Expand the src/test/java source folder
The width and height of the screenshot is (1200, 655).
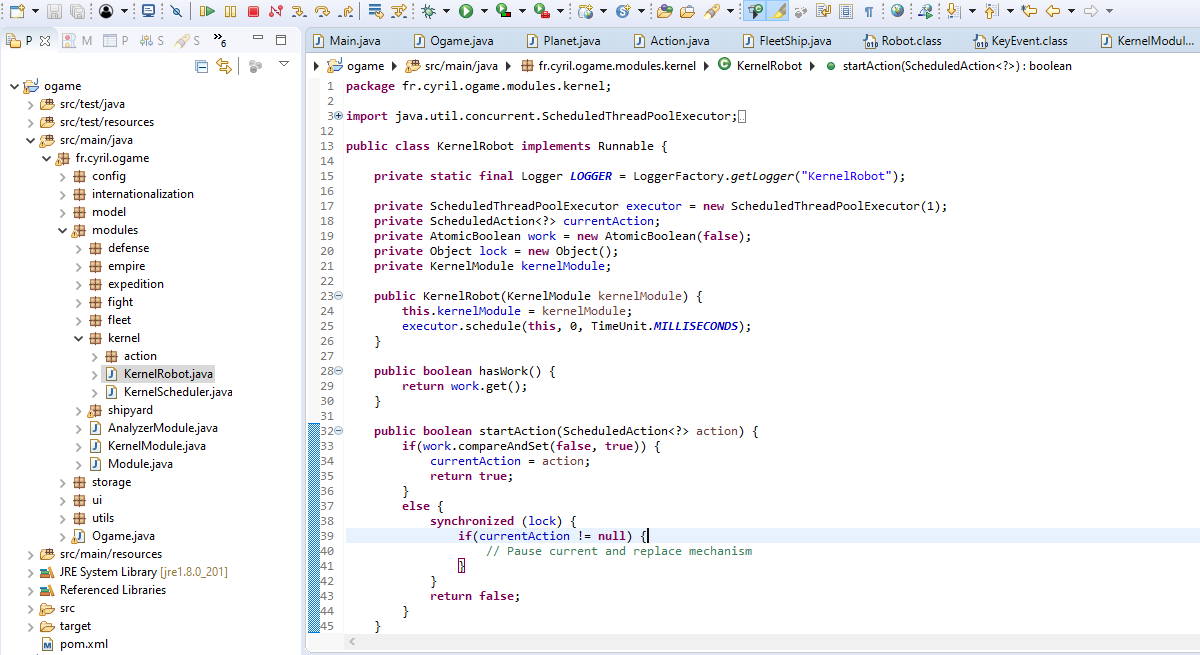pyautogui.click(x=31, y=104)
